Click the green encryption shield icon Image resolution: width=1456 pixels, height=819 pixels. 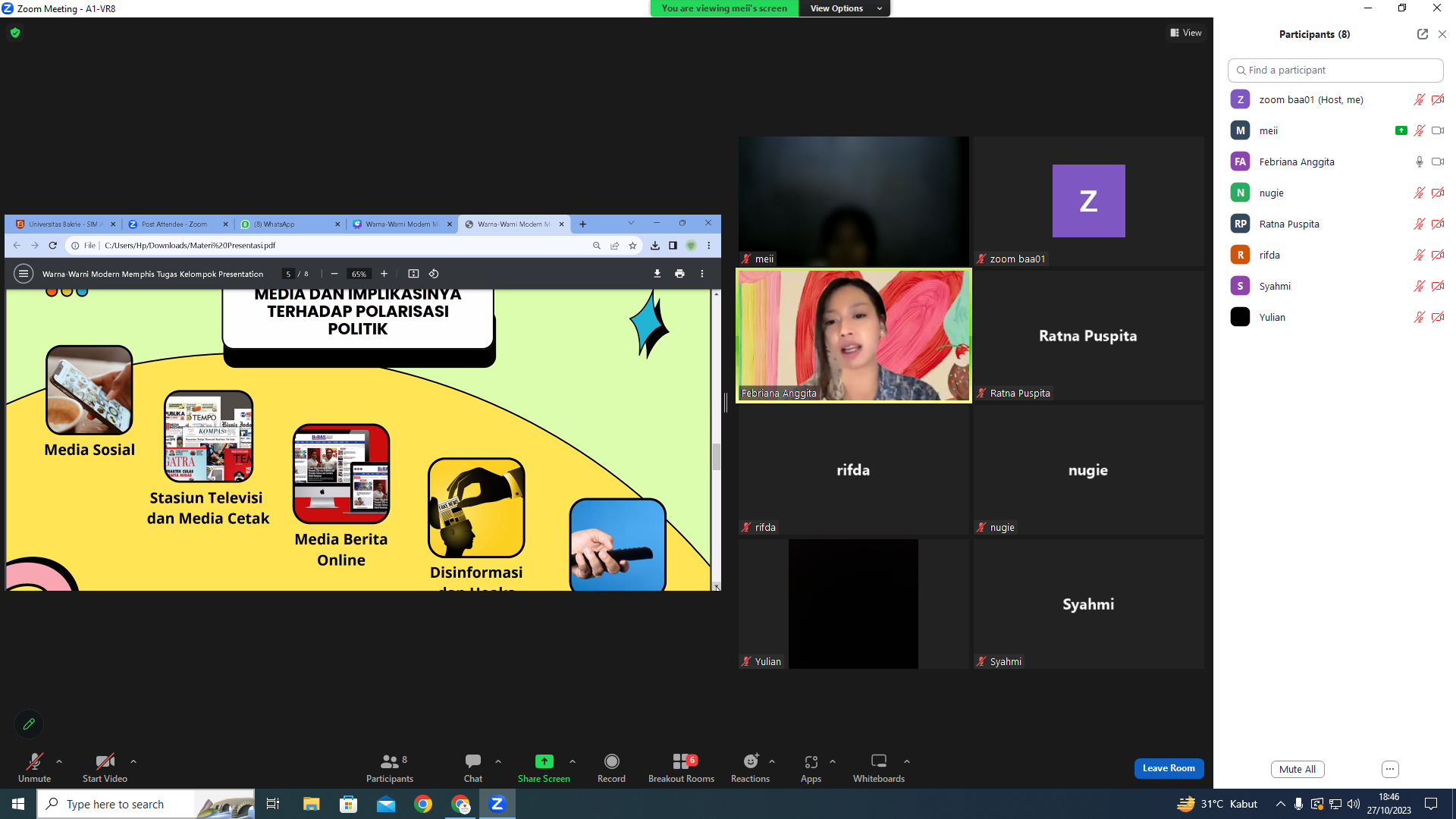(x=15, y=33)
